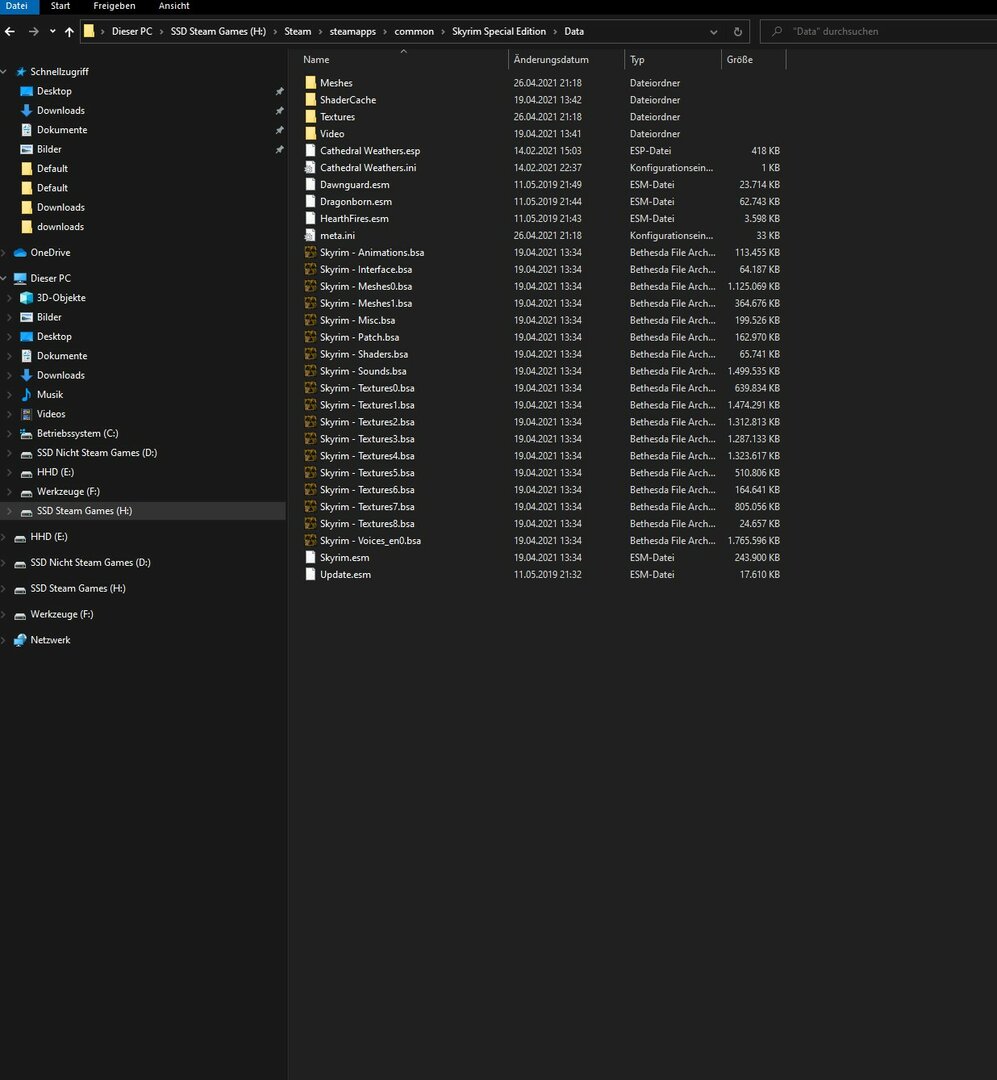Select Skyrim Special Edition breadcrumb
This screenshot has height=1080, width=997.
click(x=499, y=32)
